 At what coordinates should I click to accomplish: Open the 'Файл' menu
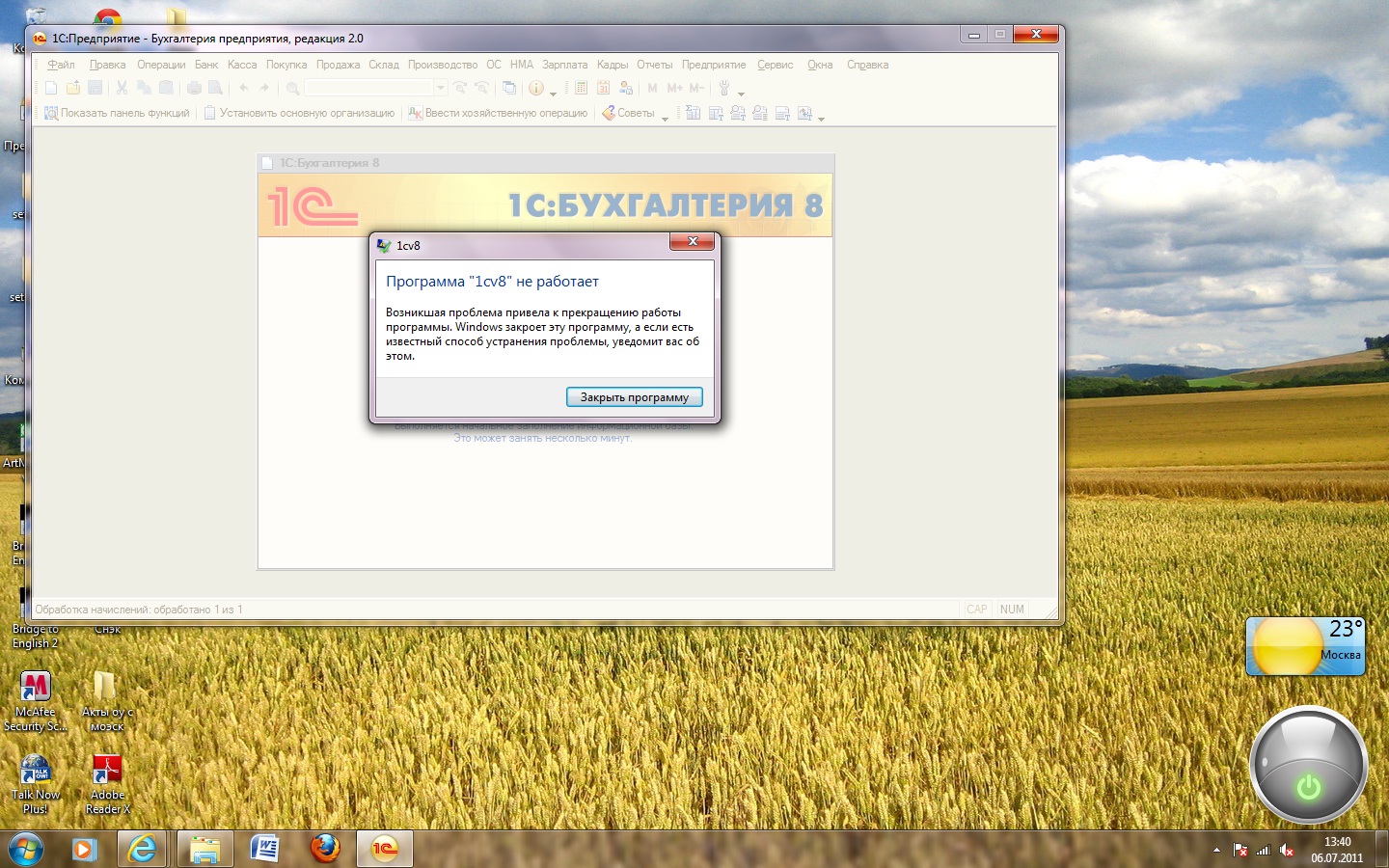click(x=61, y=65)
